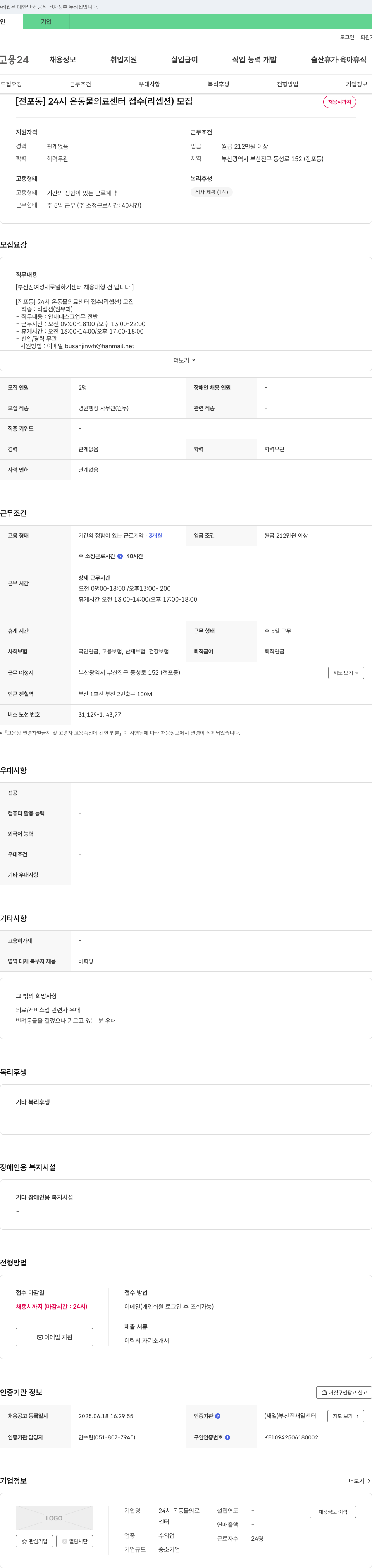The height and width of the screenshot is (1568, 372).
Task: Expand job description with 더보기
Action: coord(185,360)
